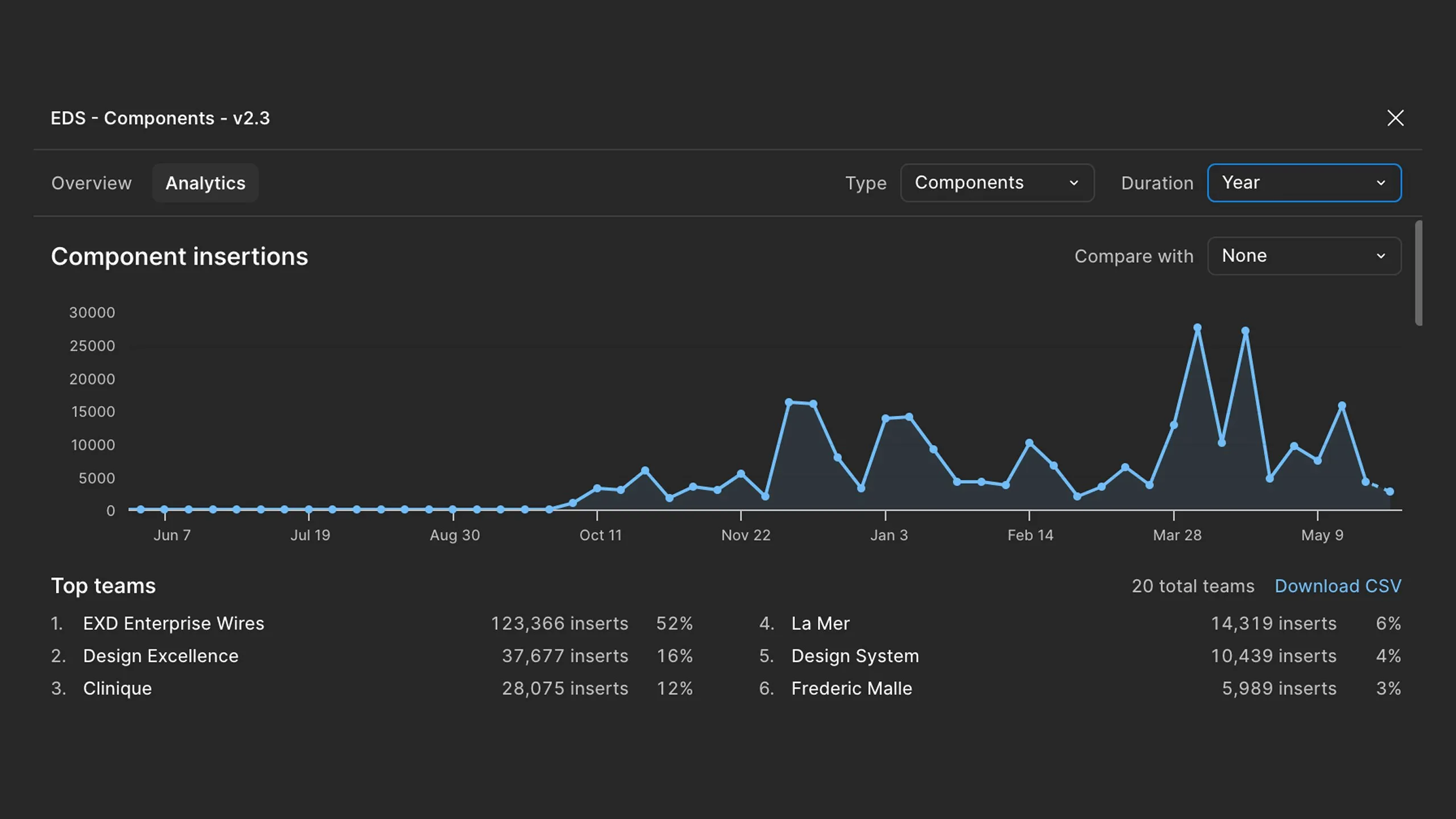The image size is (1456, 819).
Task: Click the Feb 14 axis label
Action: click(1030, 535)
